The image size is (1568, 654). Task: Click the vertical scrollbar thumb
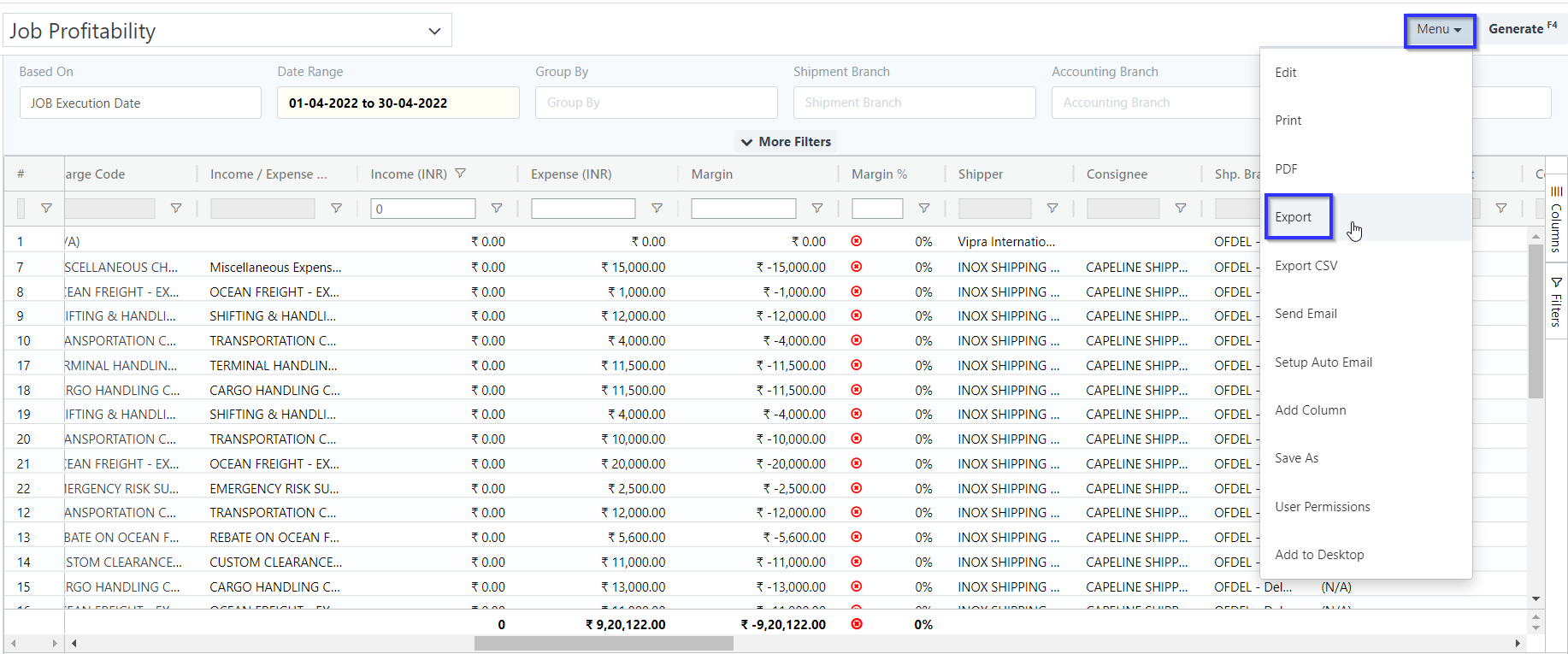tap(1536, 321)
